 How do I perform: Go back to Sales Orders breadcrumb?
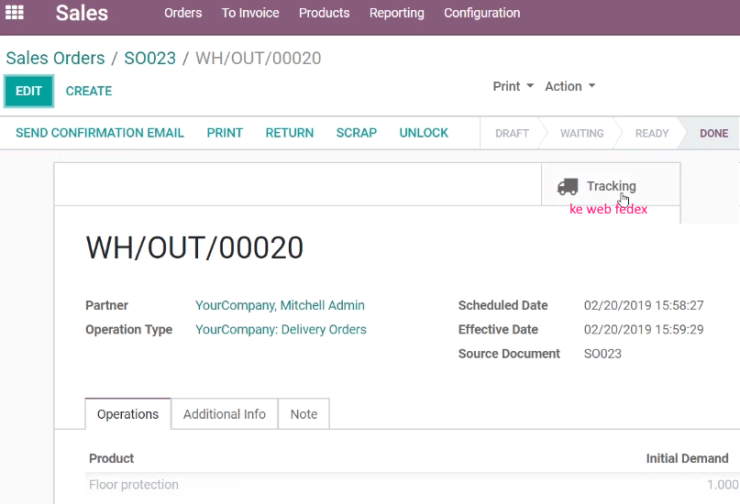pyautogui.click(x=55, y=58)
